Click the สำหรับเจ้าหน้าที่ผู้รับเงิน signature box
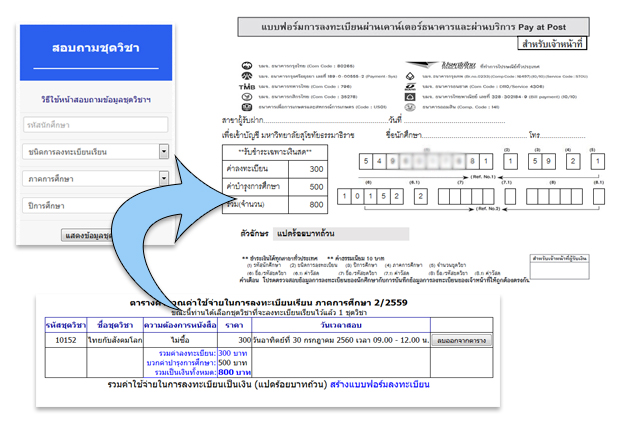This screenshot has width=620, height=440. (x=559, y=266)
